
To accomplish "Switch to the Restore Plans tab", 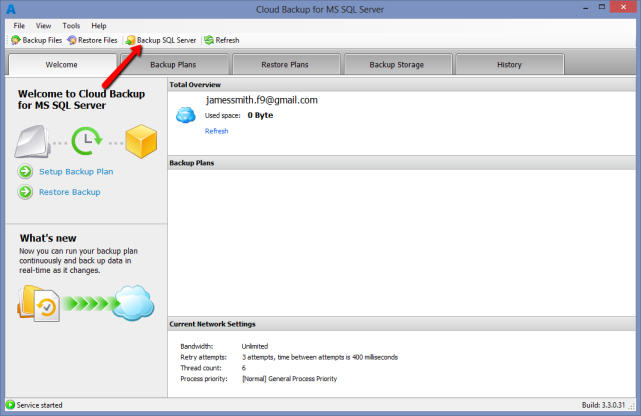I will [x=285, y=65].
